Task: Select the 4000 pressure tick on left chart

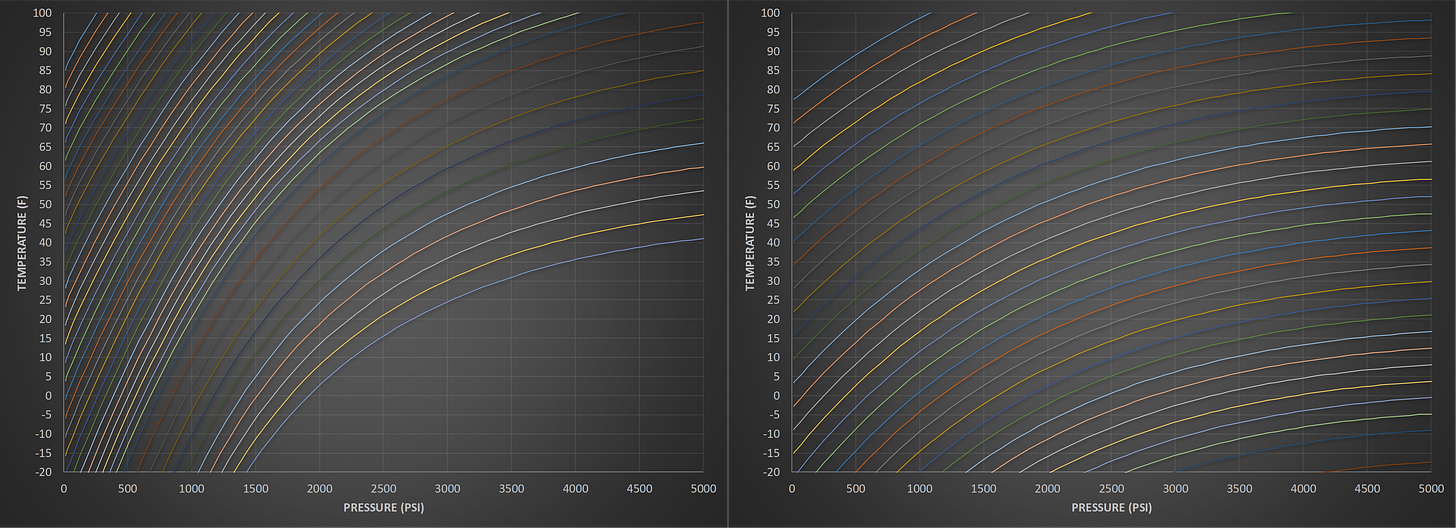Action: click(x=576, y=489)
